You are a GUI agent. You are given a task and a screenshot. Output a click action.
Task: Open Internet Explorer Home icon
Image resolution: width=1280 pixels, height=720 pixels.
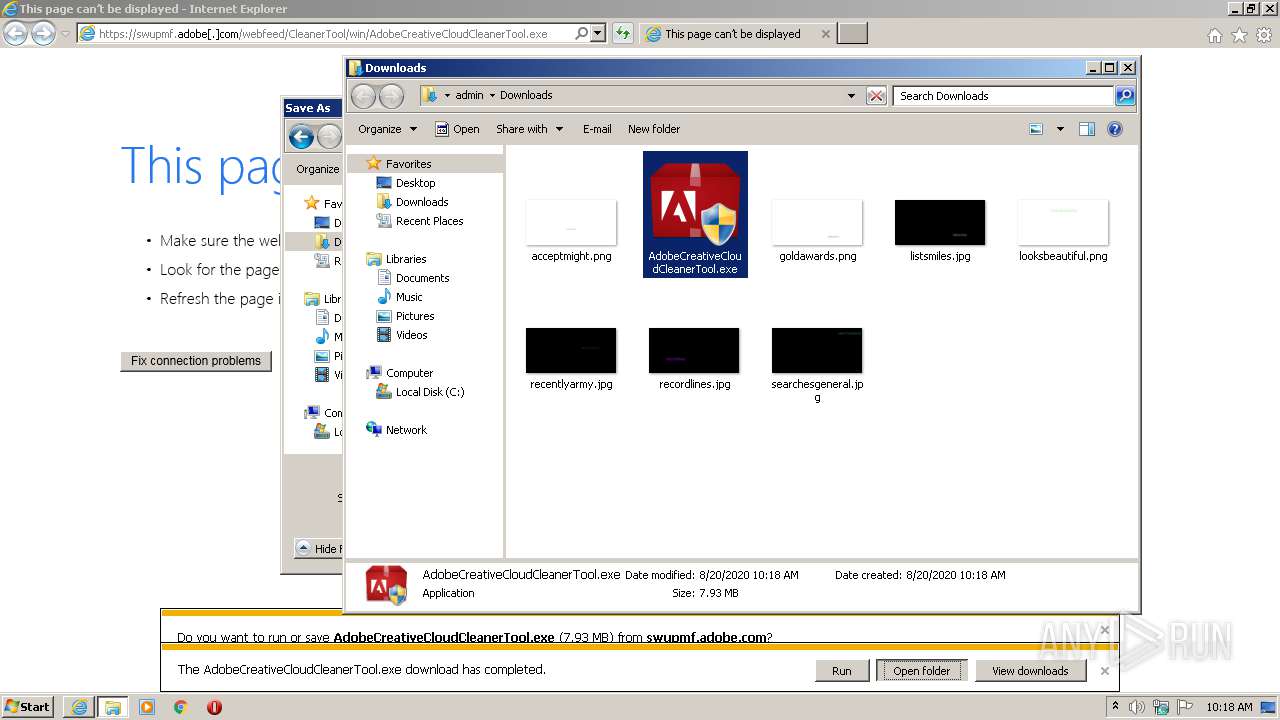pos(1214,35)
